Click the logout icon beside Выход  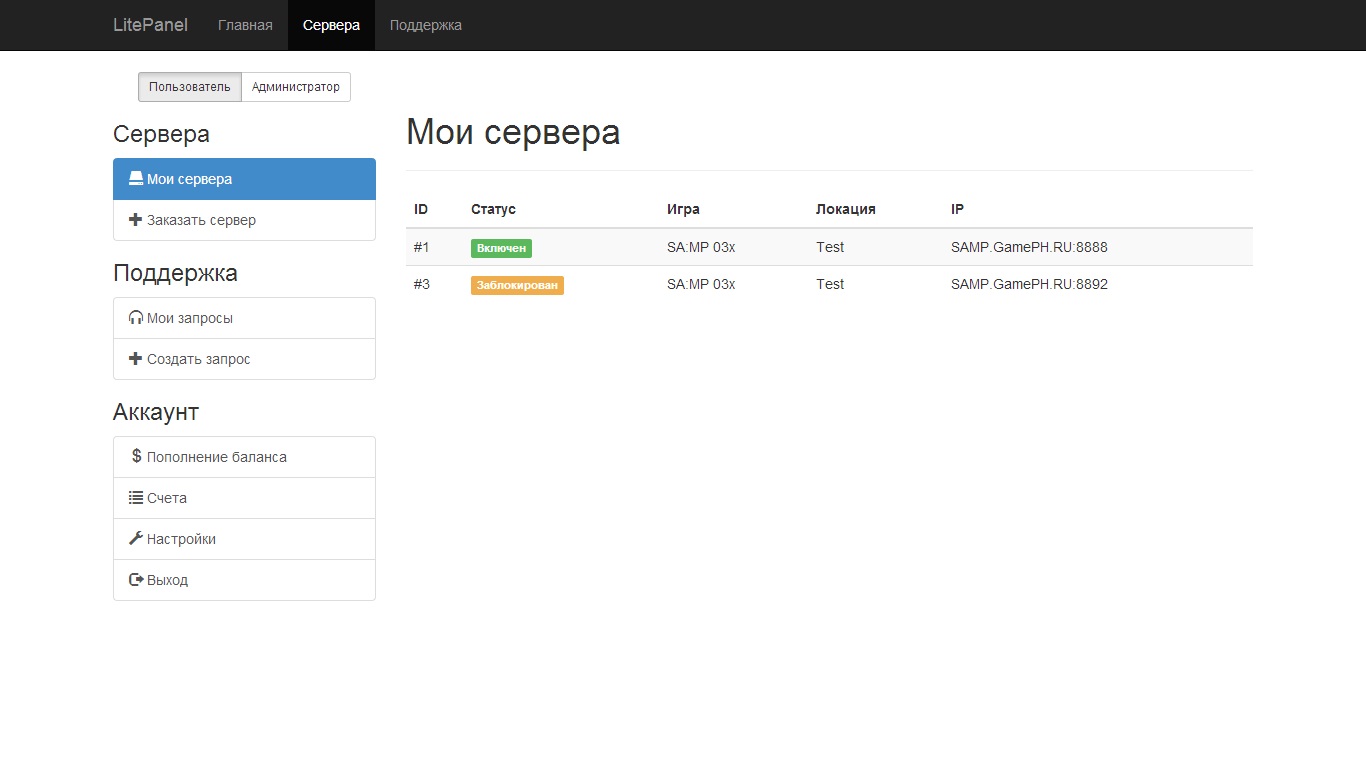pos(136,580)
